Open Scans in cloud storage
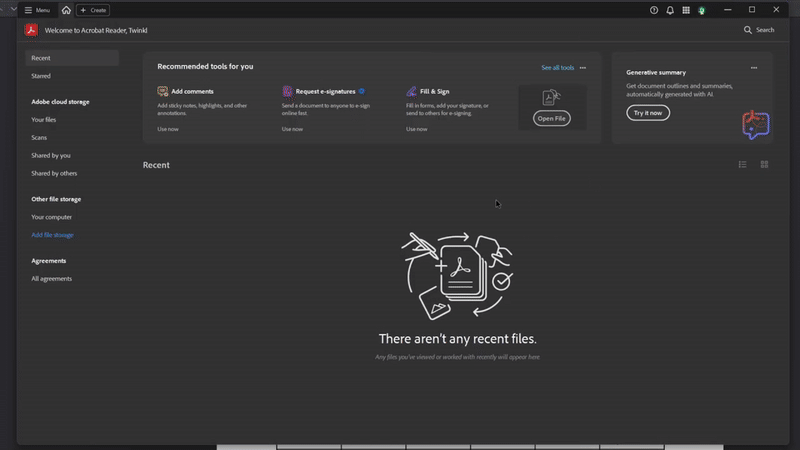 point(39,137)
